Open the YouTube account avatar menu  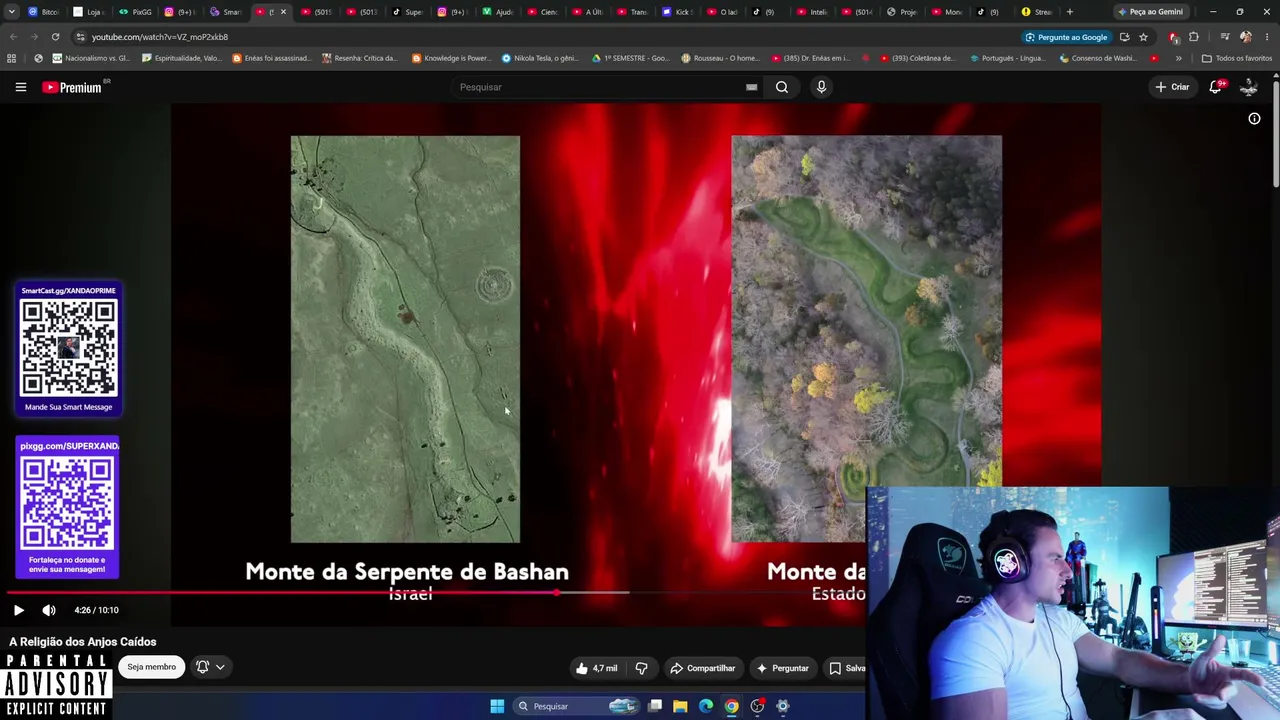pyautogui.click(x=1248, y=87)
